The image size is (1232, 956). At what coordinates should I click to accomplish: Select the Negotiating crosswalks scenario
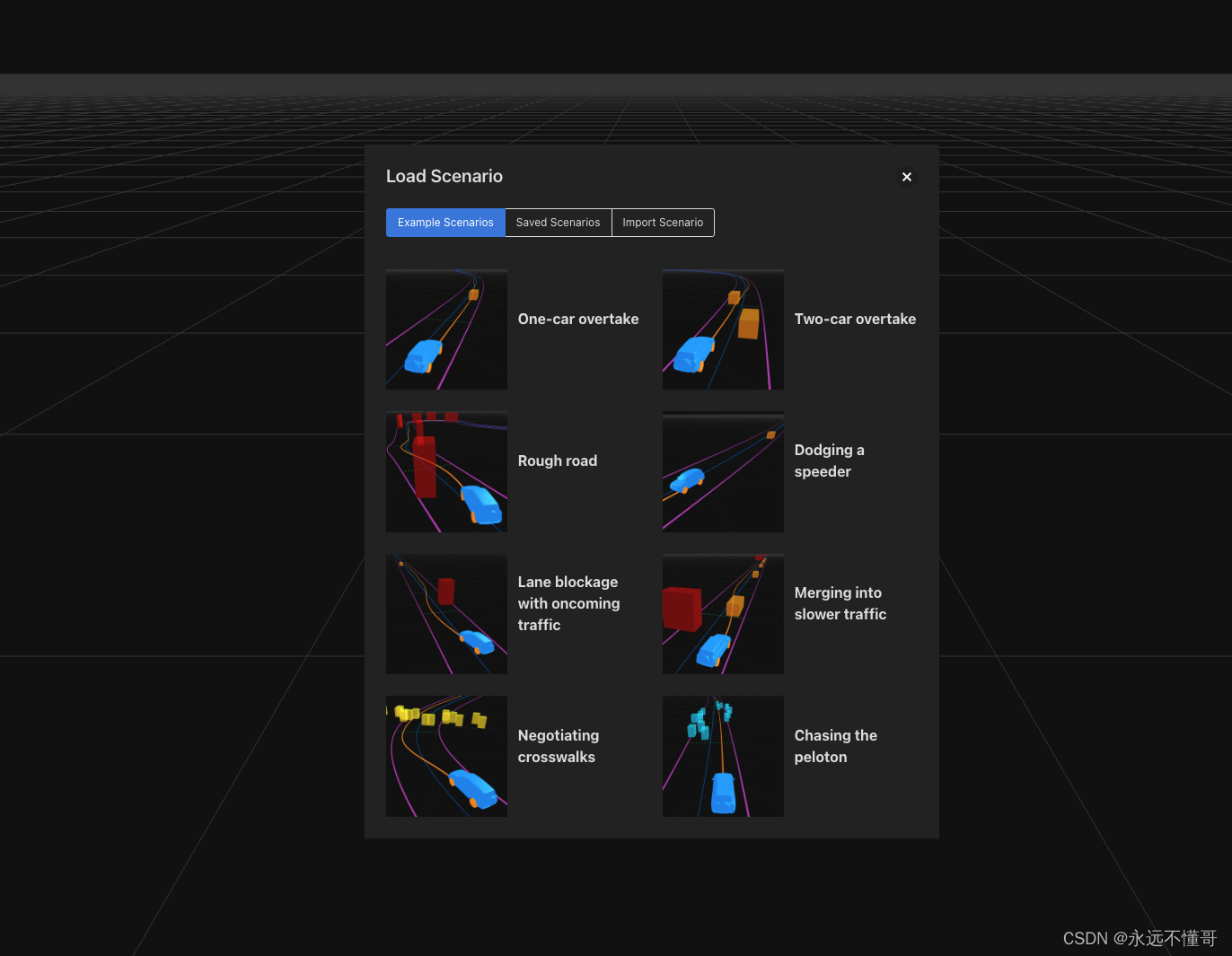559,746
